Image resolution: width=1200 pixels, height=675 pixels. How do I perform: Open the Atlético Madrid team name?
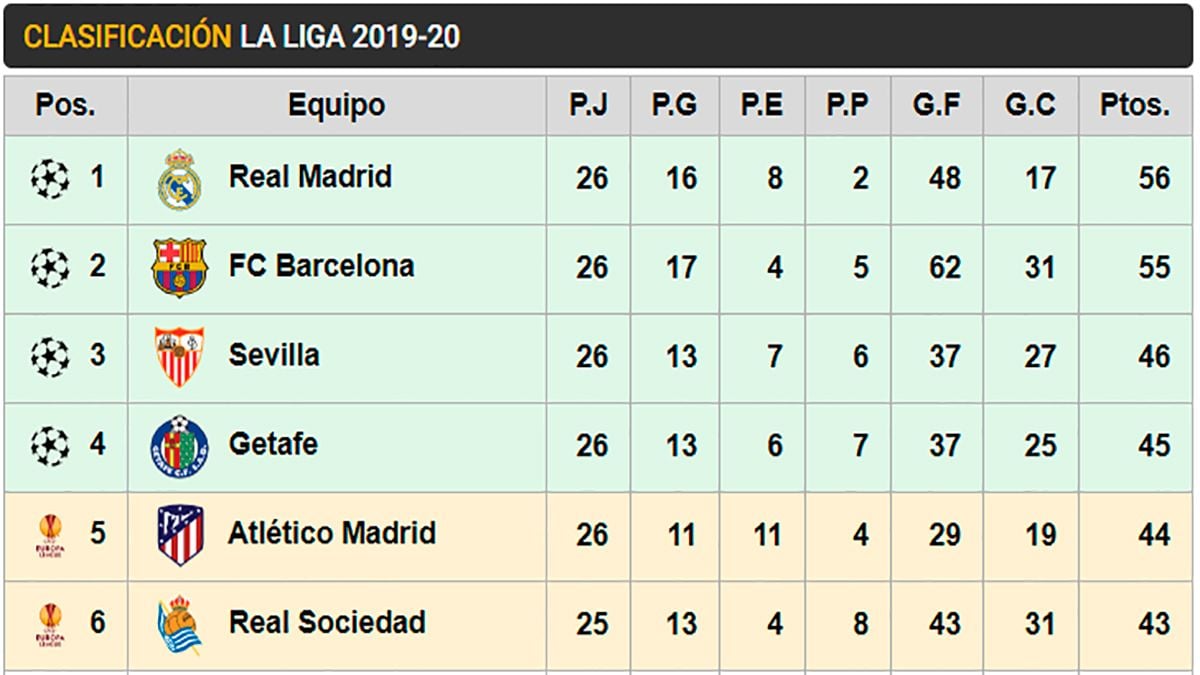click(332, 534)
